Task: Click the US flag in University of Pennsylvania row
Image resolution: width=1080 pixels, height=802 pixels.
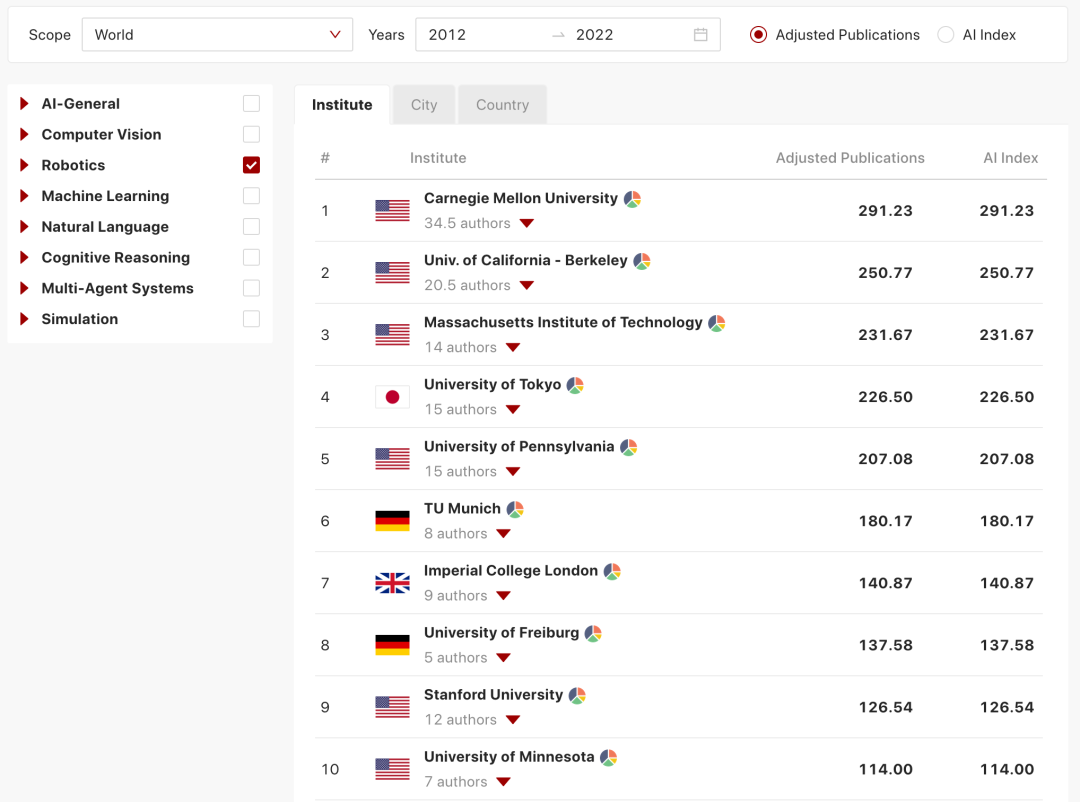Action: pyautogui.click(x=393, y=459)
